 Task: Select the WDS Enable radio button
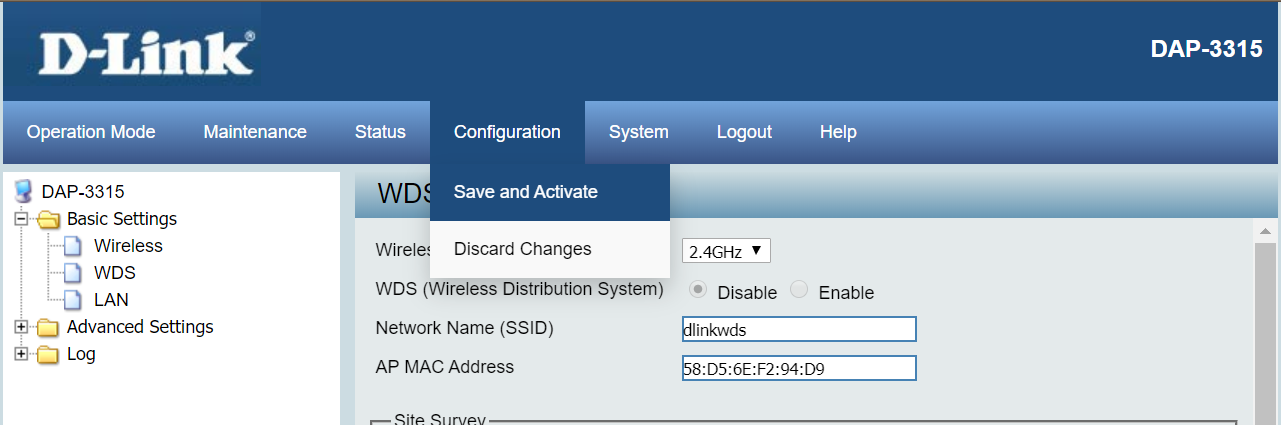[799, 291]
